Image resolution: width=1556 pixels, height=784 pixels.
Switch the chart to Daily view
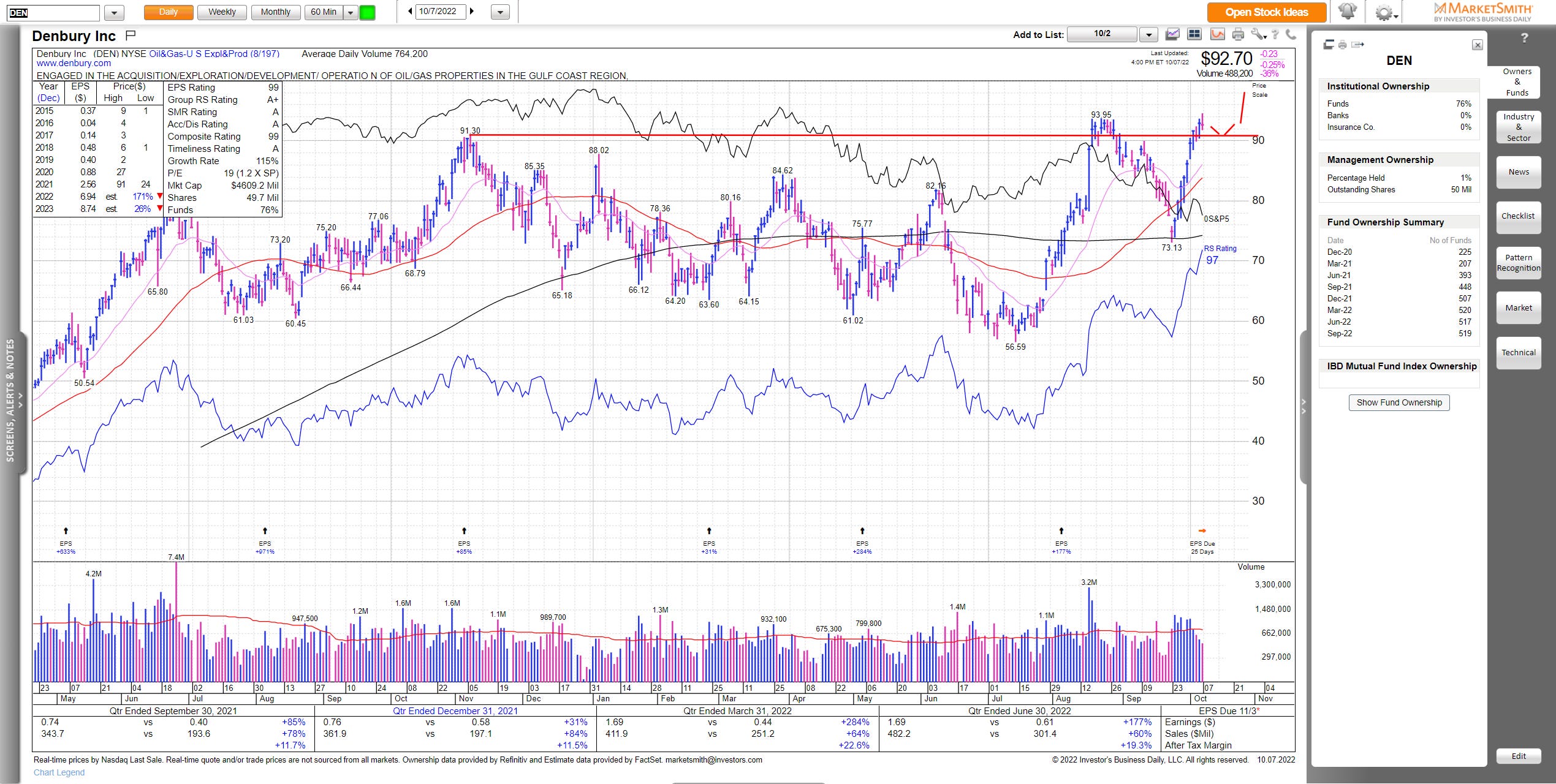point(169,12)
